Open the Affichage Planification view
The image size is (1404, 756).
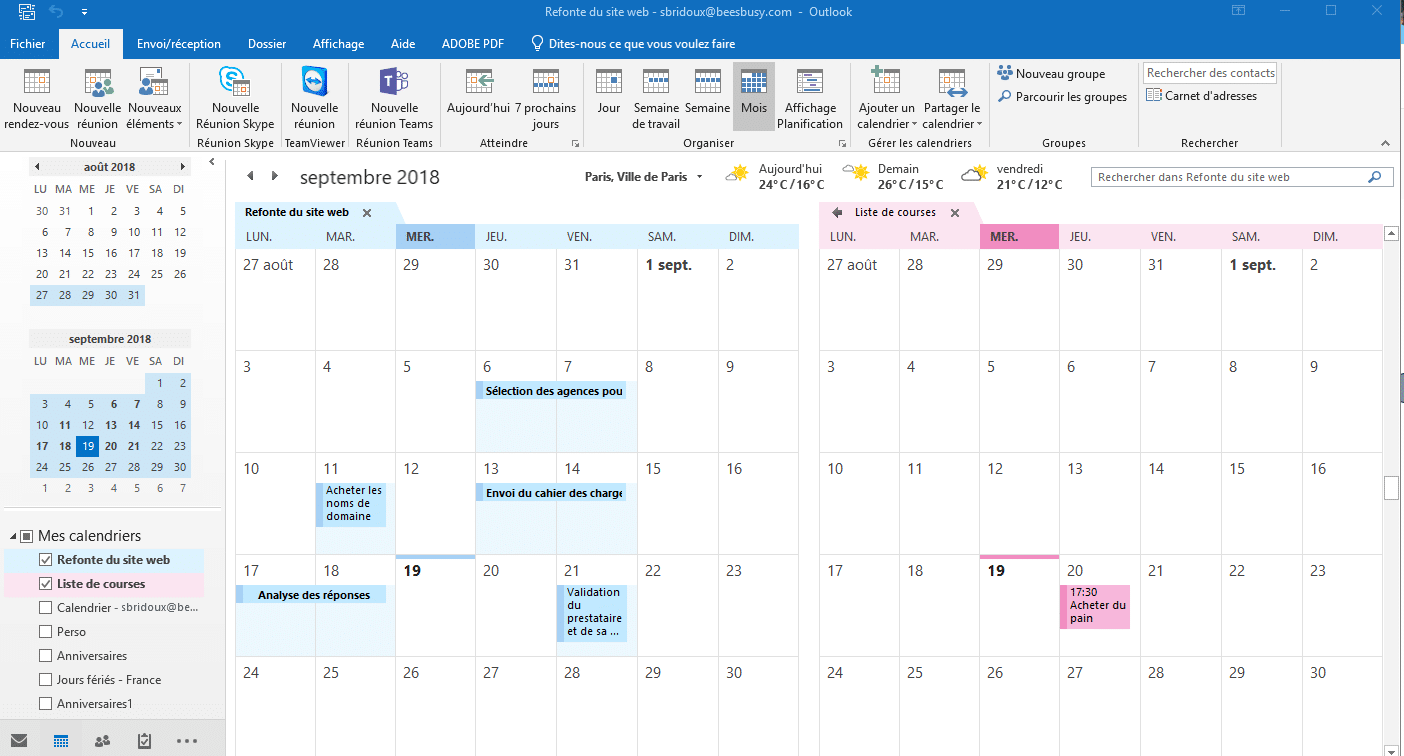[810, 99]
